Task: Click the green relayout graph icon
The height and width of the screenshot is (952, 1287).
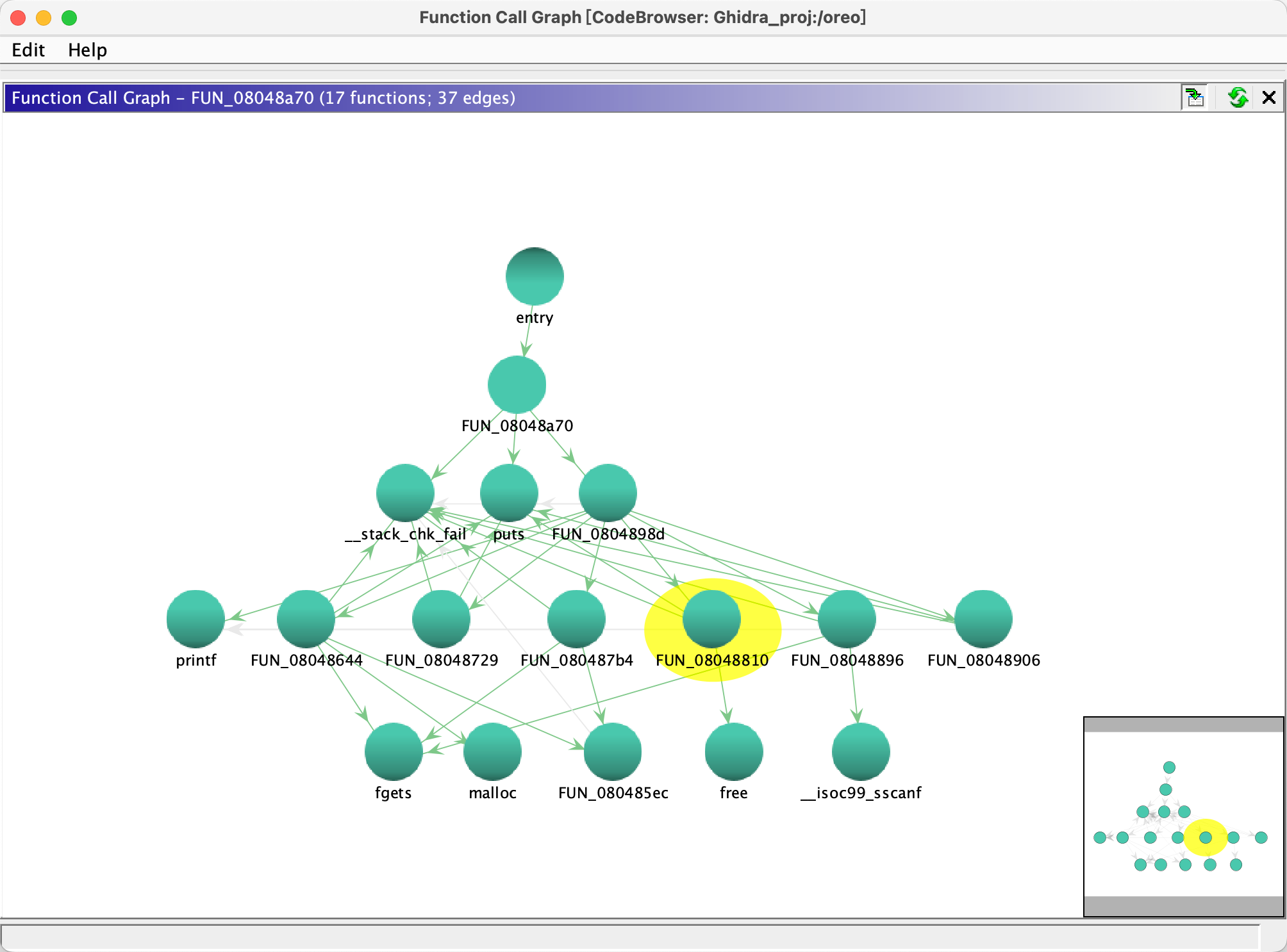Action: (x=1237, y=97)
